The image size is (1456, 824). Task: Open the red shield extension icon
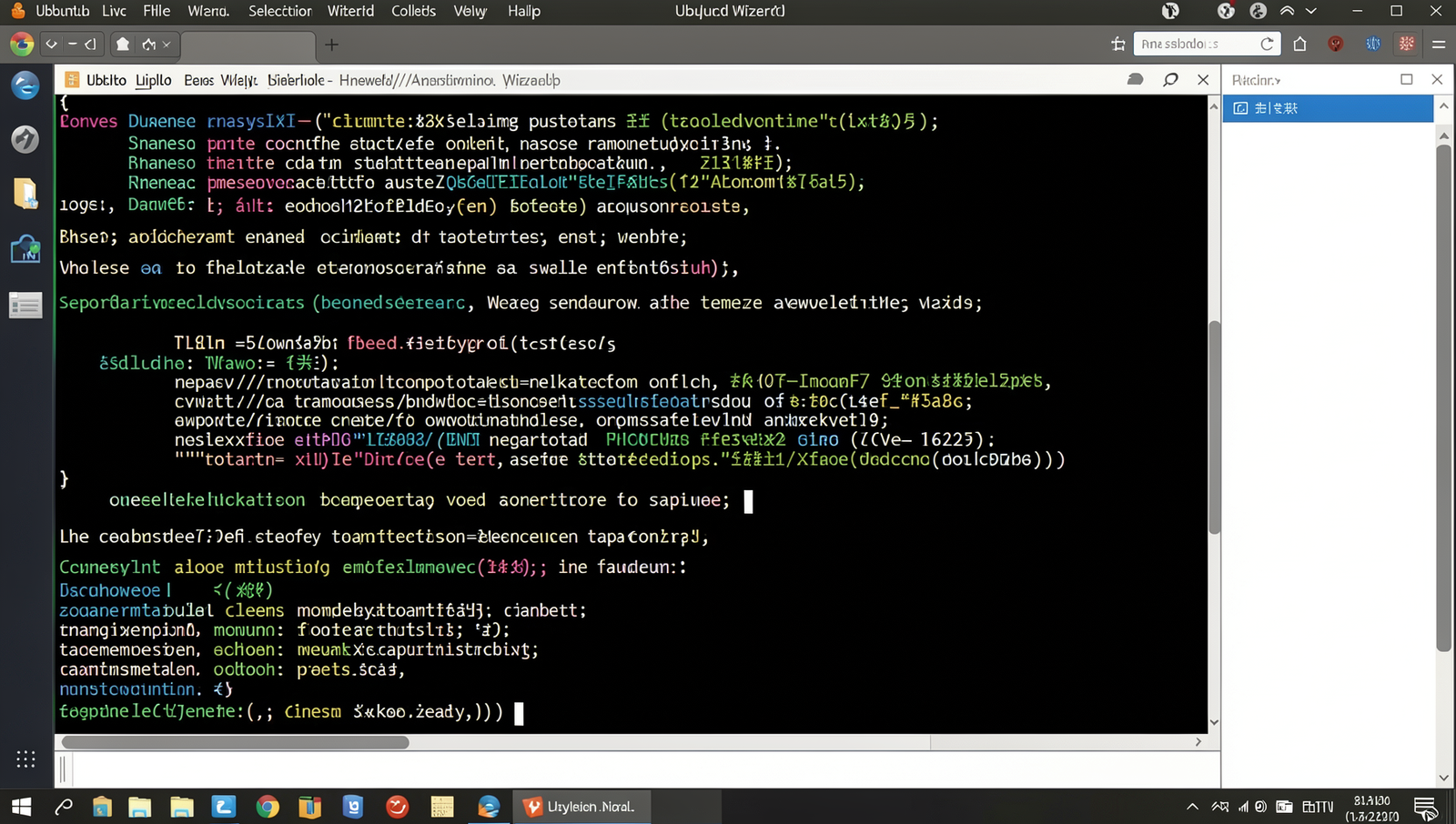1336,44
